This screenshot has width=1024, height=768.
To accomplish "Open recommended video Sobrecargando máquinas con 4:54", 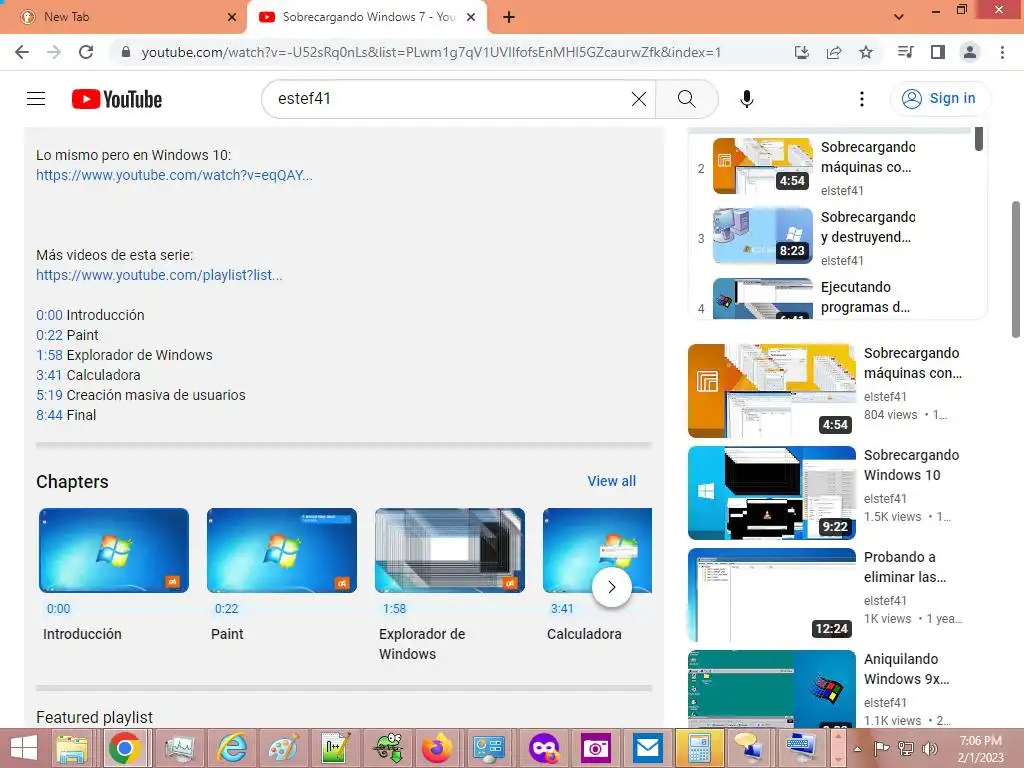I will [772, 391].
